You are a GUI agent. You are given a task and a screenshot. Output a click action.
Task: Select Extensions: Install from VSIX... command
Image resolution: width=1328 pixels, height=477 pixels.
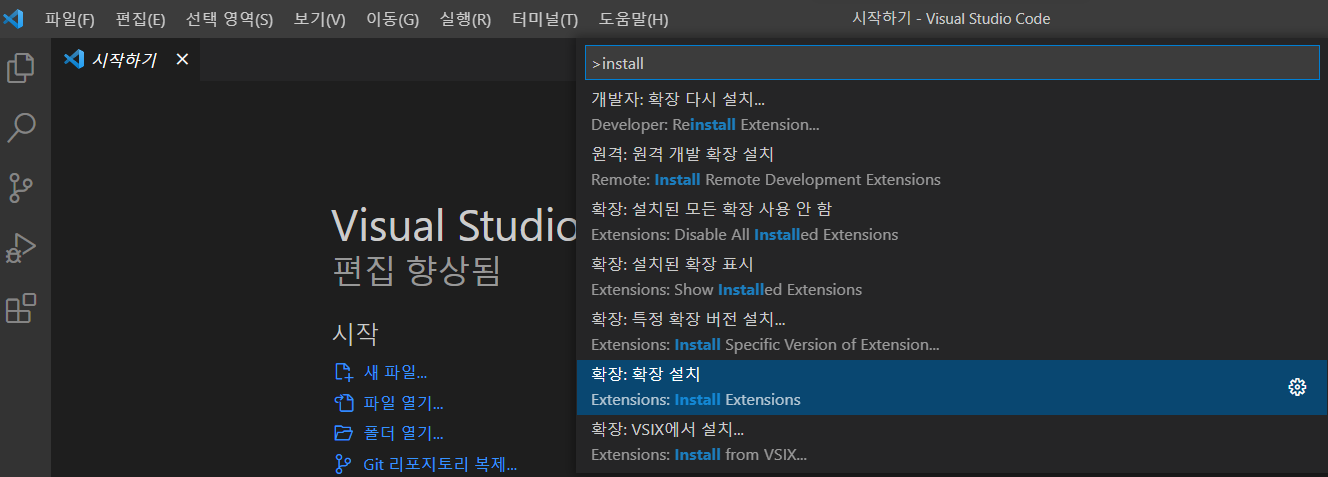[x=952, y=442]
